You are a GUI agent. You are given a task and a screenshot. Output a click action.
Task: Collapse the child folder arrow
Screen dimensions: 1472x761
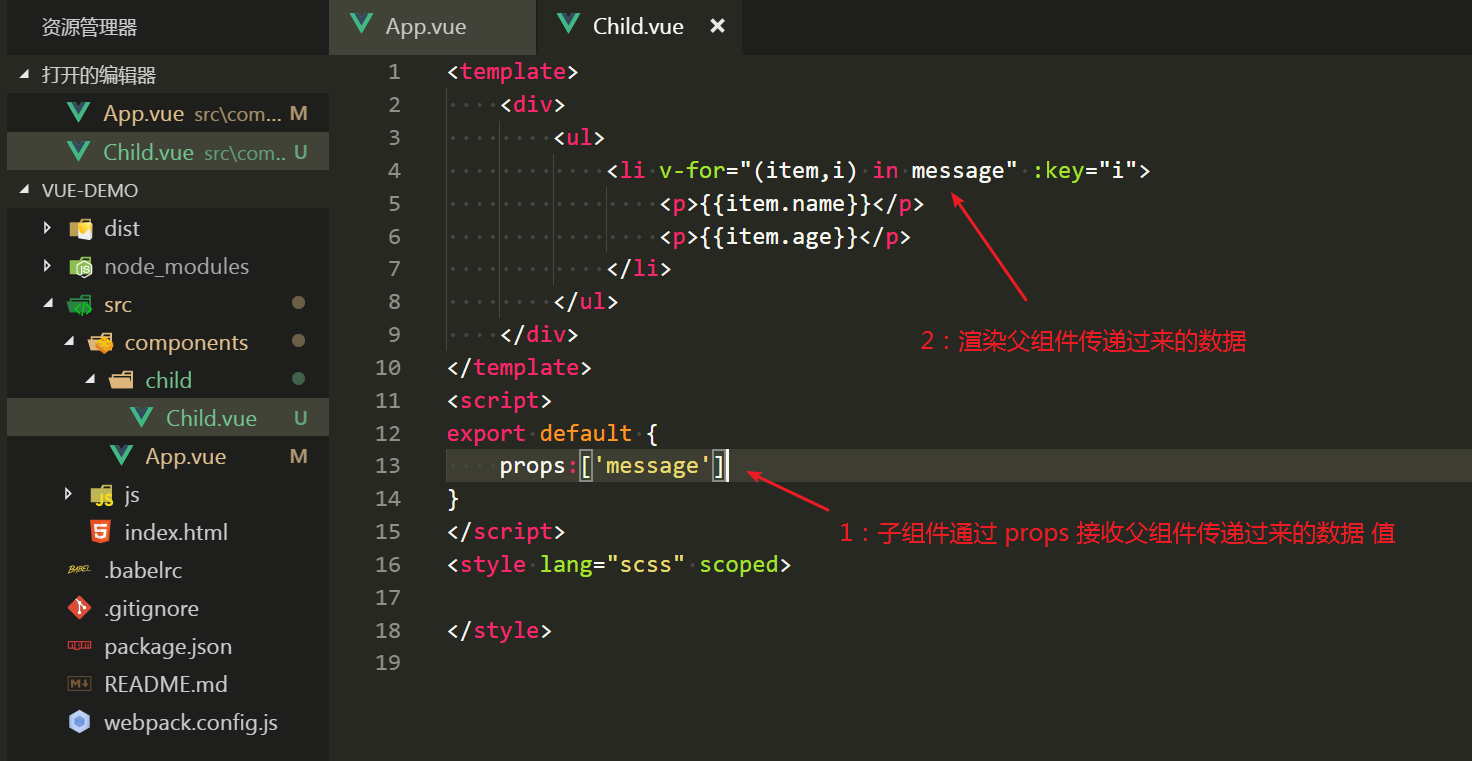point(89,380)
